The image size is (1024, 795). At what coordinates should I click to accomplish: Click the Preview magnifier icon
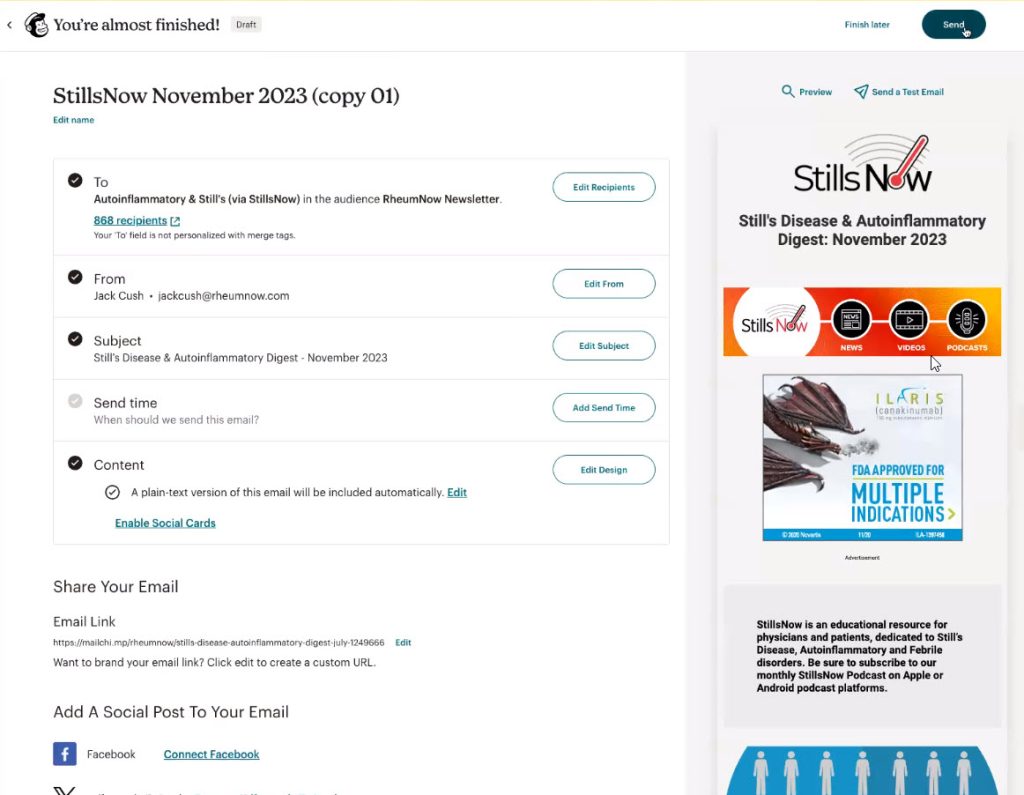coord(788,91)
